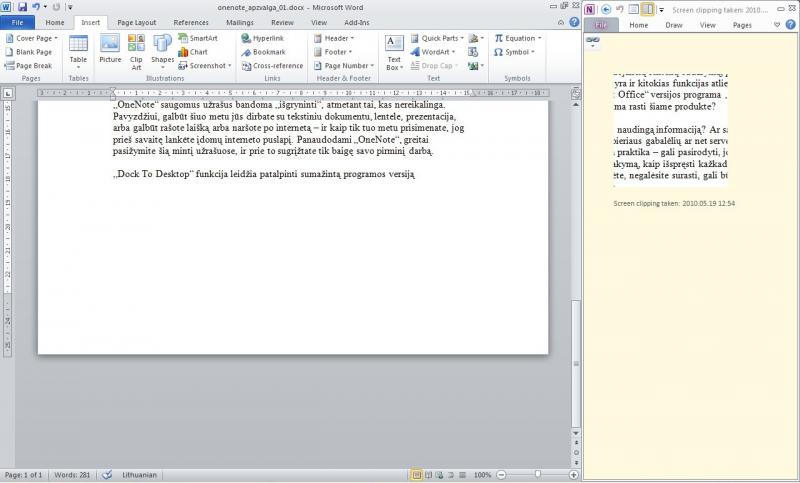Open the Symbol dropdown
This screenshot has width=800, height=483.
(514, 52)
